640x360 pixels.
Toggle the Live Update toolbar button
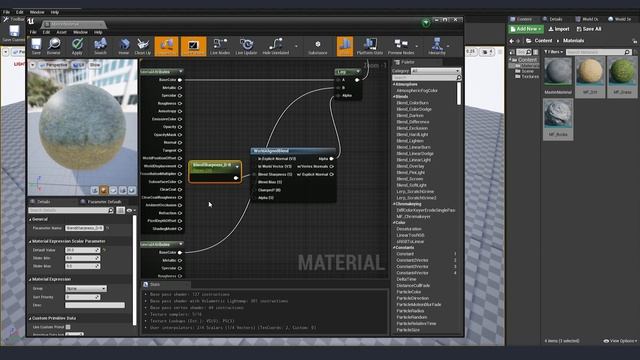pyautogui.click(x=246, y=46)
